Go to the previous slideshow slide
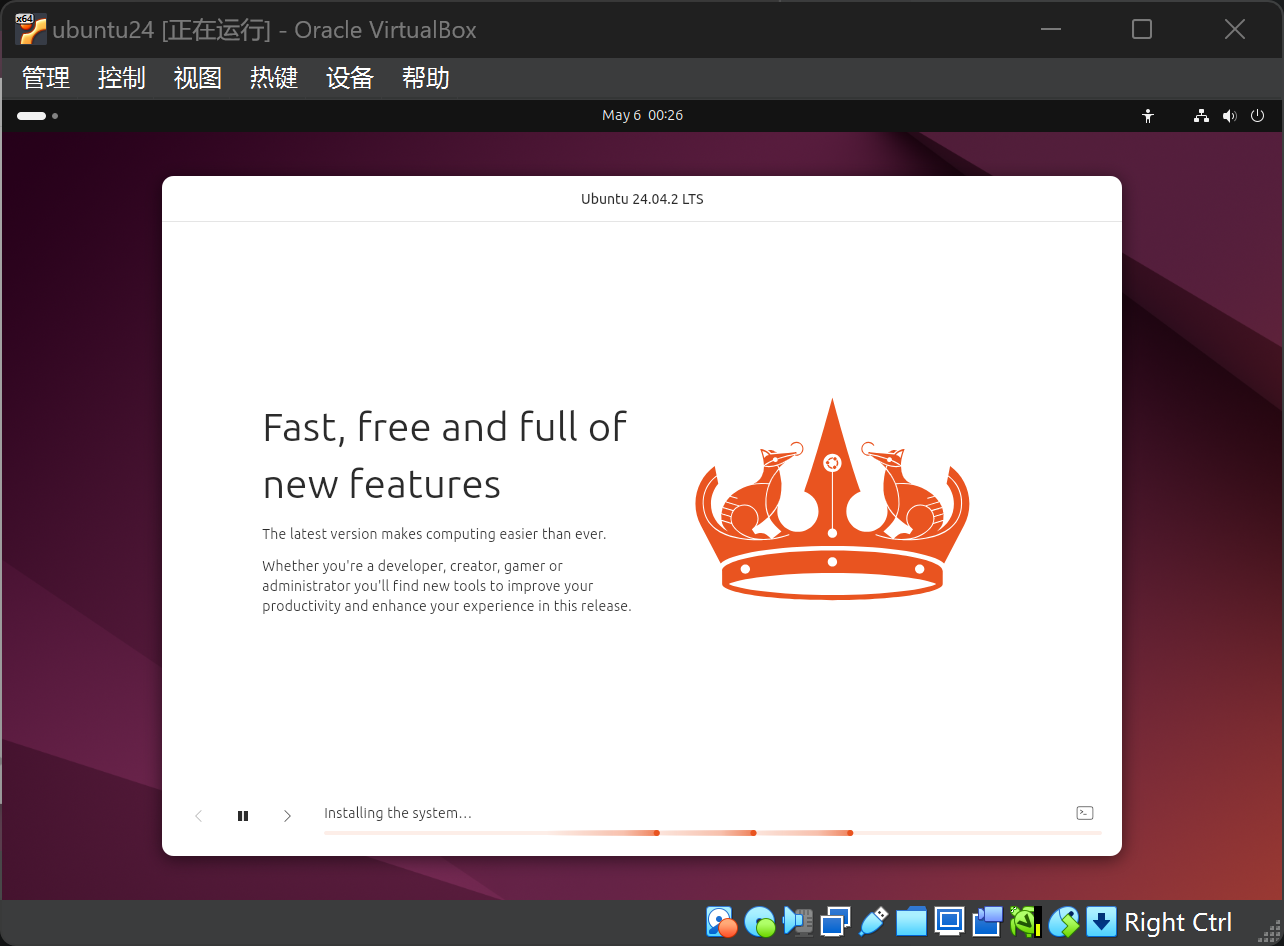The height and width of the screenshot is (946, 1284). pyautogui.click(x=198, y=816)
